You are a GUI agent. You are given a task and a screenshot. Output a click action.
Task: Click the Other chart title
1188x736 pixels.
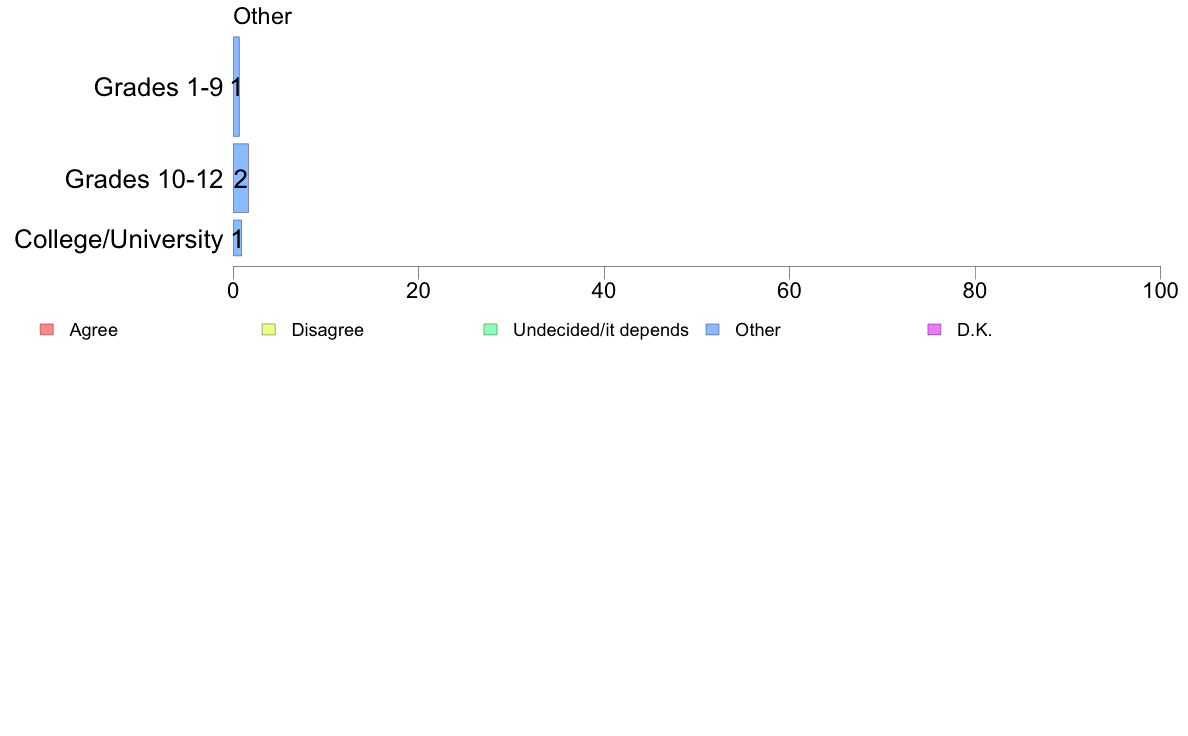click(x=262, y=16)
